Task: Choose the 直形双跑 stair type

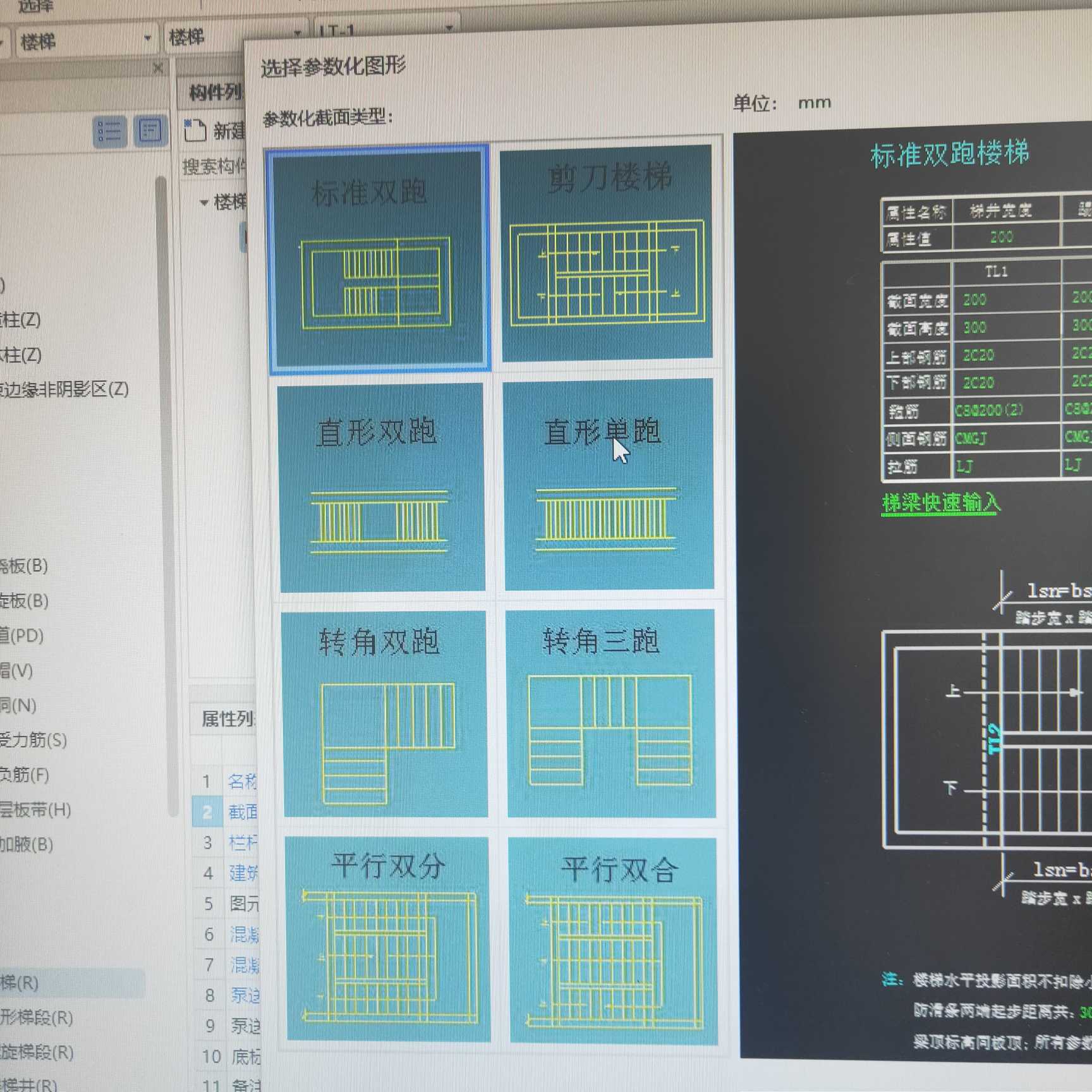Action: point(381,487)
